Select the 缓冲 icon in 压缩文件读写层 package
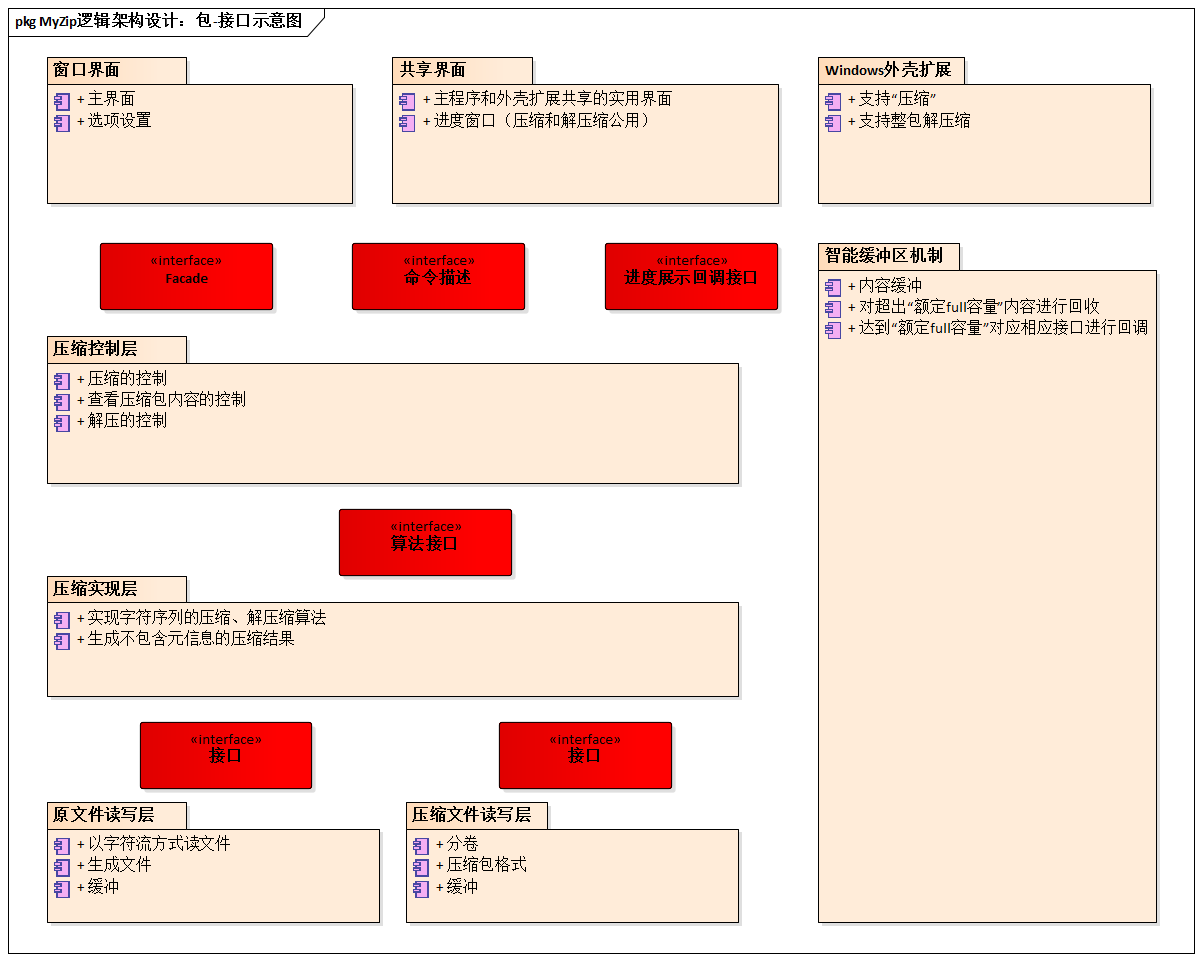 click(421, 888)
